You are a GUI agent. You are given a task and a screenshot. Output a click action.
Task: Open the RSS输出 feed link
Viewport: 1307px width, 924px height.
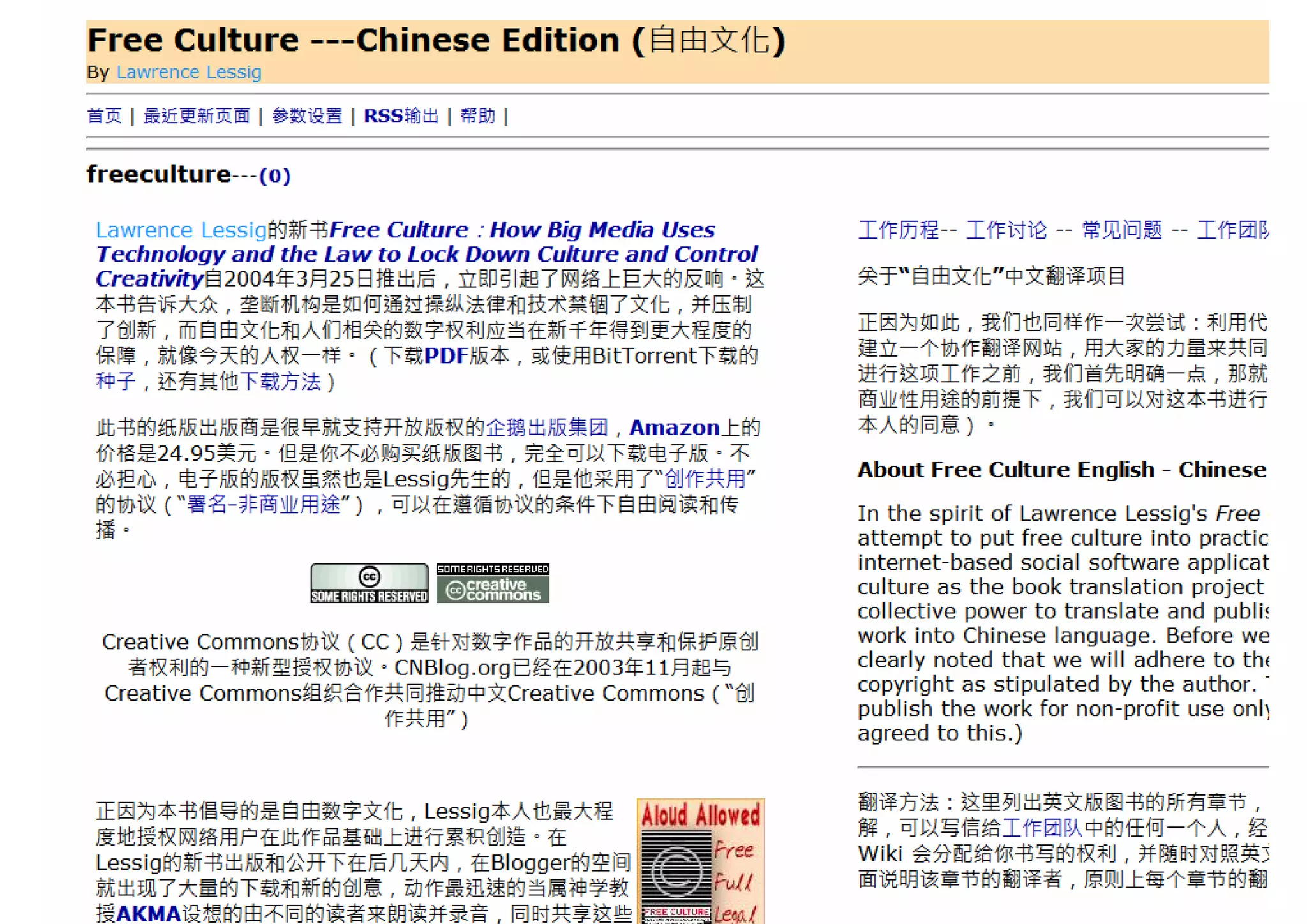pos(401,116)
